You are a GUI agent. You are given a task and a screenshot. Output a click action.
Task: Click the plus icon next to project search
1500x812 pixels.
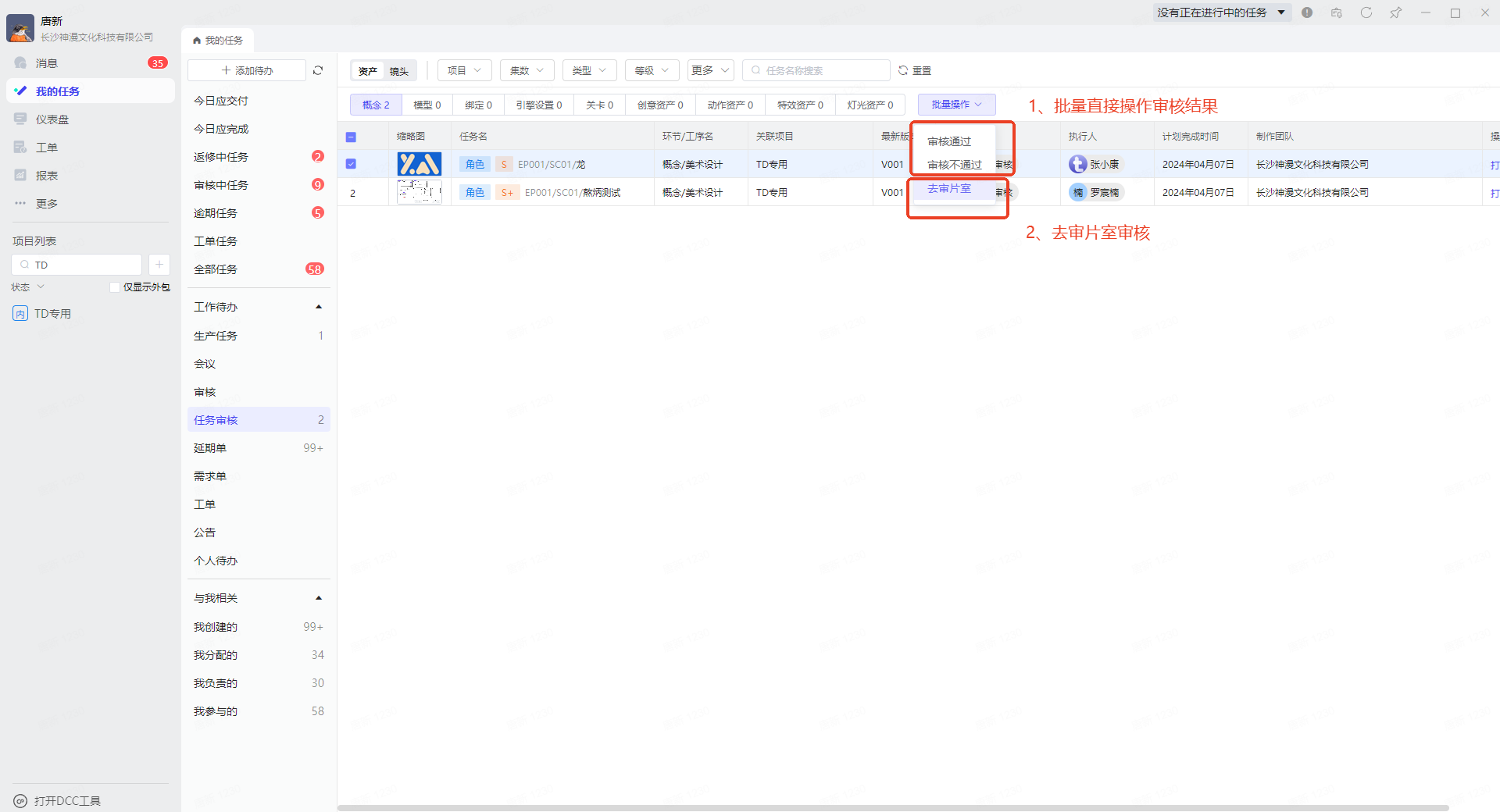[x=159, y=265]
